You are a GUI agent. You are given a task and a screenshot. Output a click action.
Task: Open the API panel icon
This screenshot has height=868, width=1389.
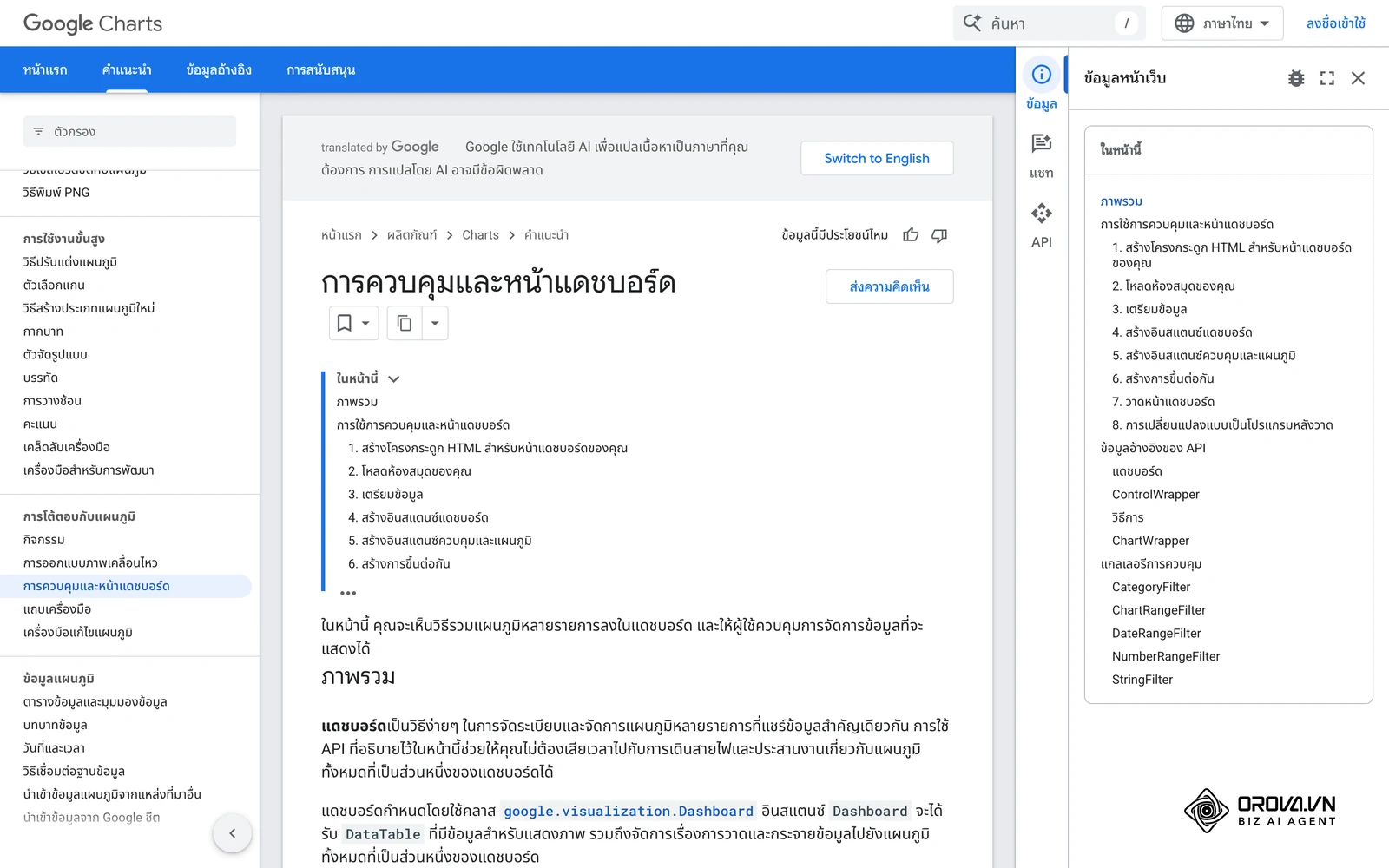click(1042, 213)
